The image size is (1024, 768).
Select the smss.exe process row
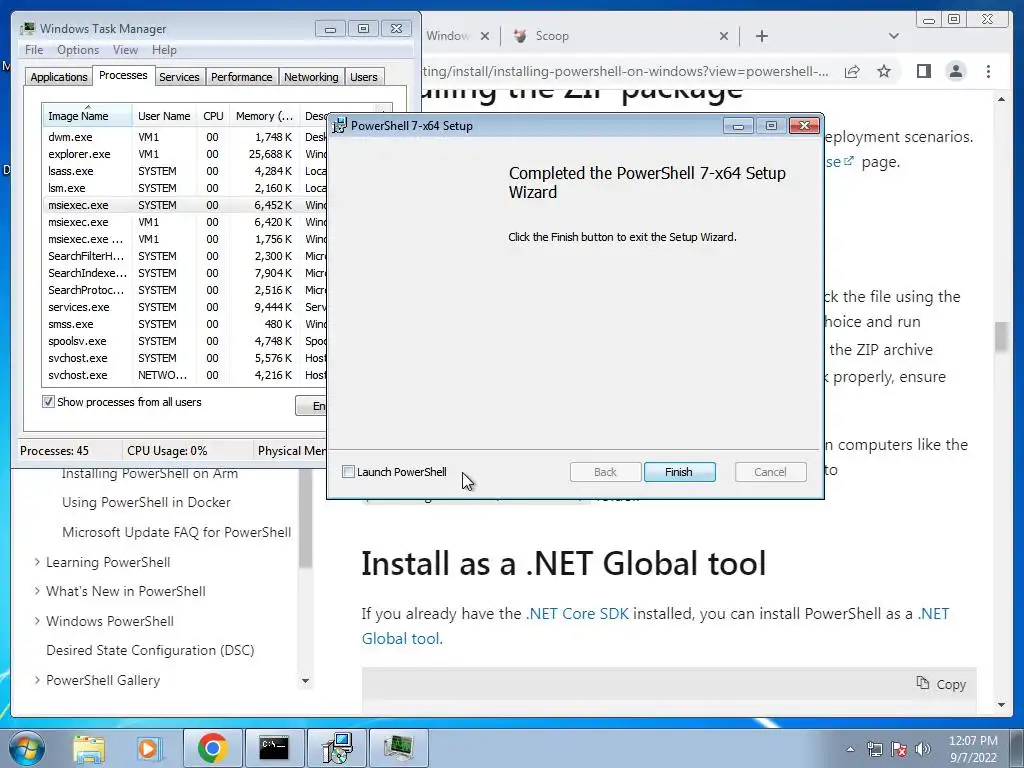(184, 324)
